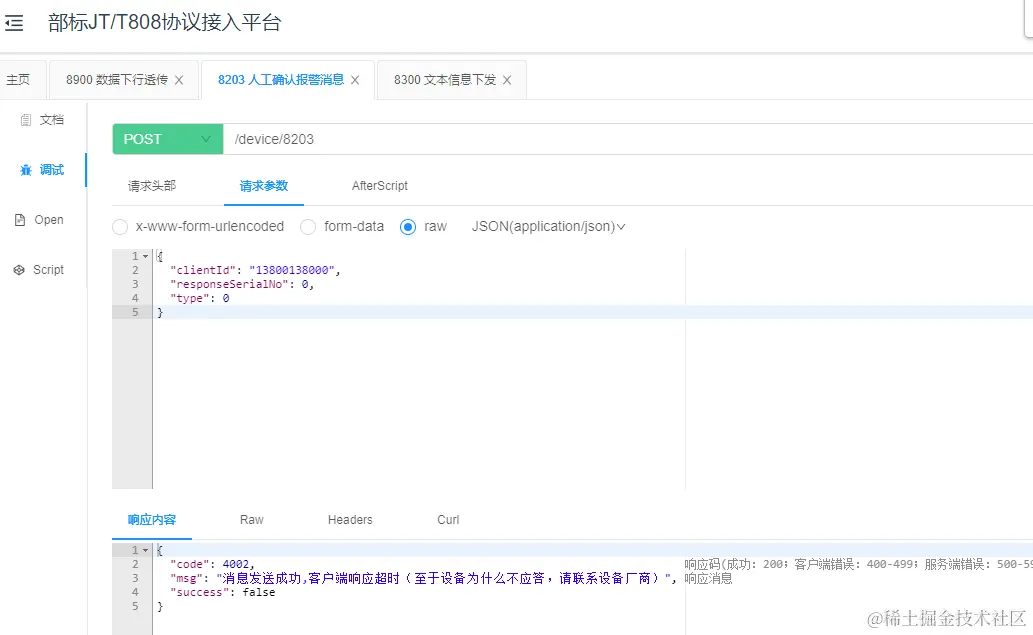Select form-data radio button
This screenshot has height=635, width=1033.
click(308, 227)
